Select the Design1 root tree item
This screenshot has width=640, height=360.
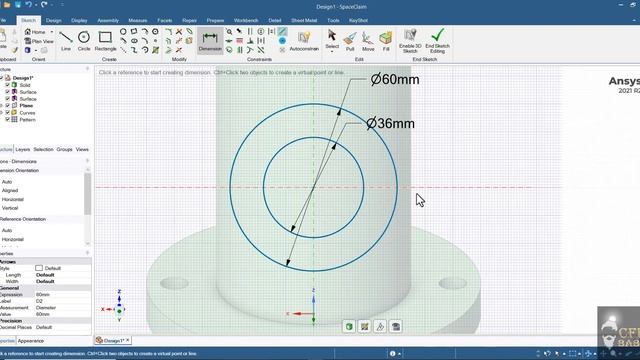click(22, 78)
